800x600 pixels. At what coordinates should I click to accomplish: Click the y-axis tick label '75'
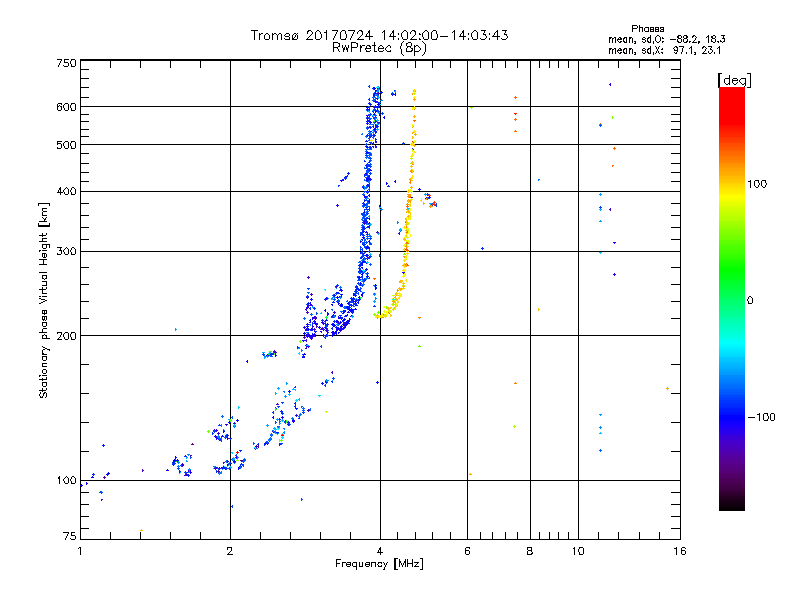[x=69, y=536]
